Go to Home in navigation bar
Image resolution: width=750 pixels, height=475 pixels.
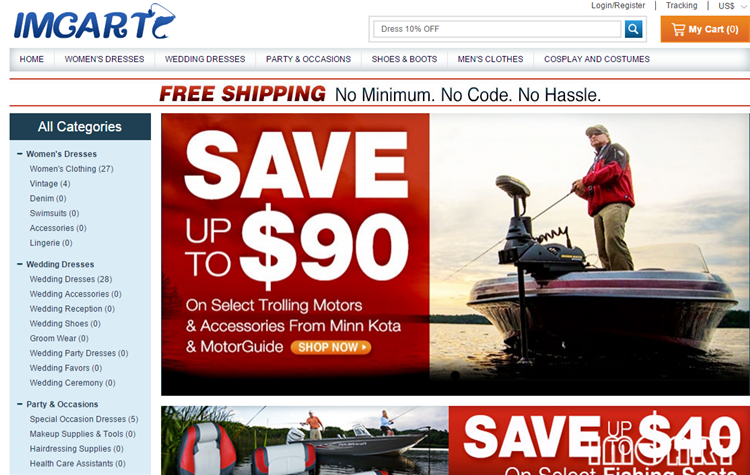(32, 59)
